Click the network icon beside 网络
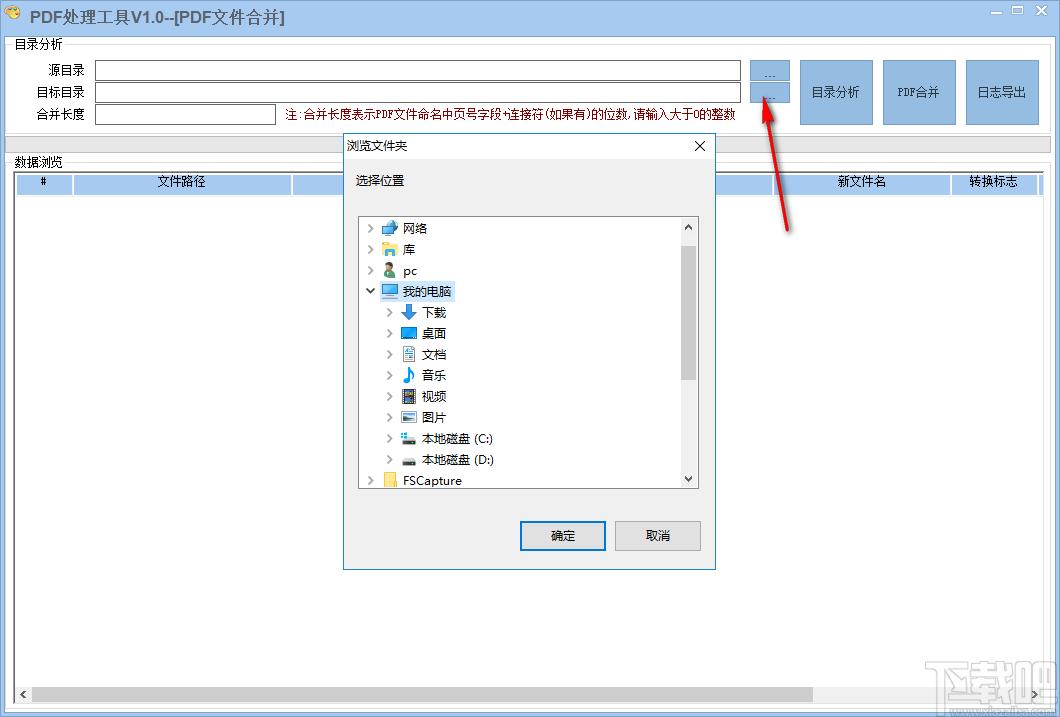 coord(389,228)
